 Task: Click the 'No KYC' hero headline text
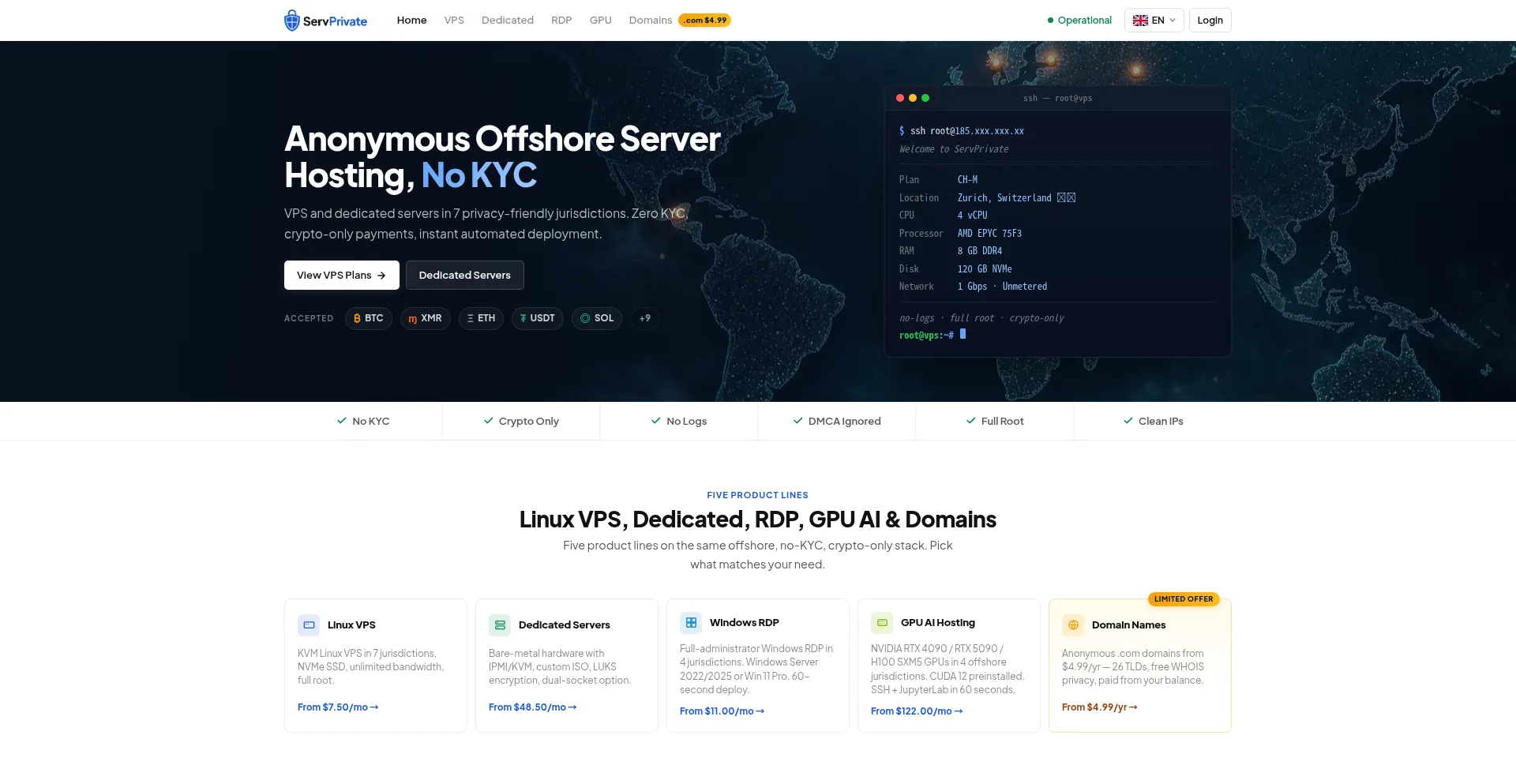pos(479,175)
